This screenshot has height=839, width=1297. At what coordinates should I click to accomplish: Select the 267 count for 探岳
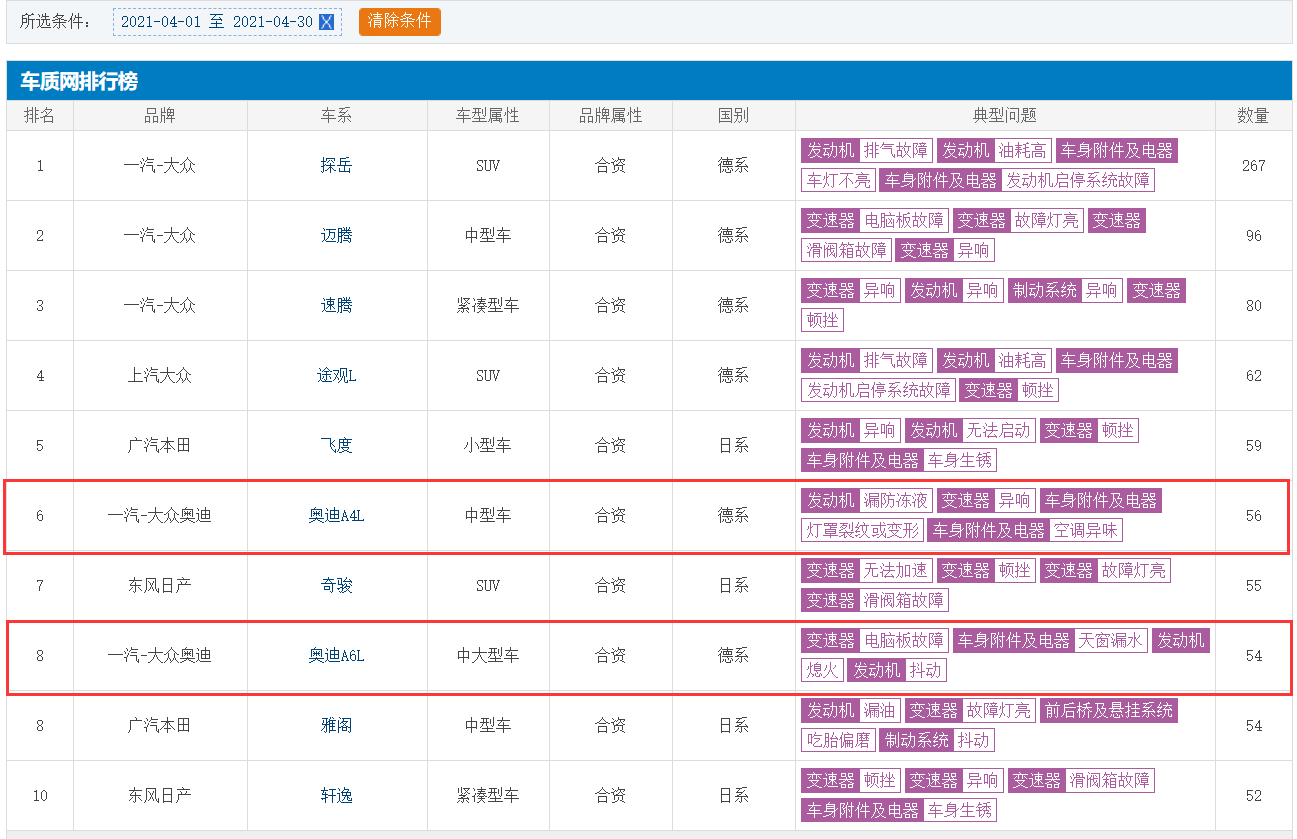(x=1254, y=166)
